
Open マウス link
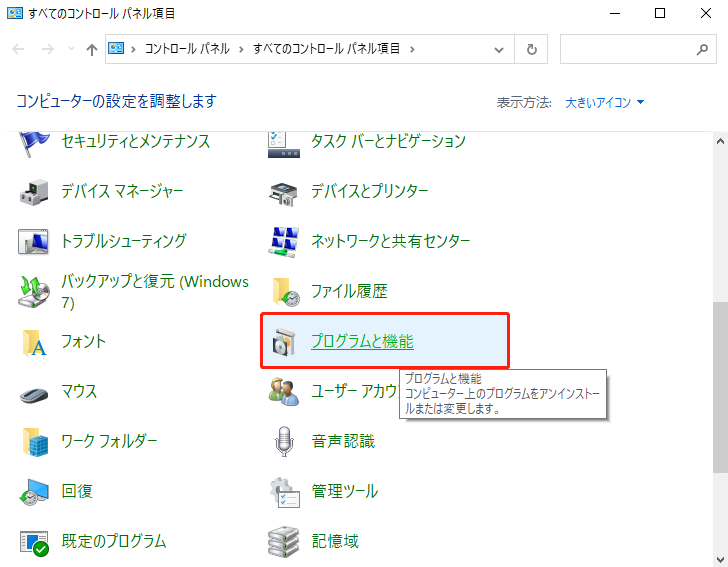[79, 391]
